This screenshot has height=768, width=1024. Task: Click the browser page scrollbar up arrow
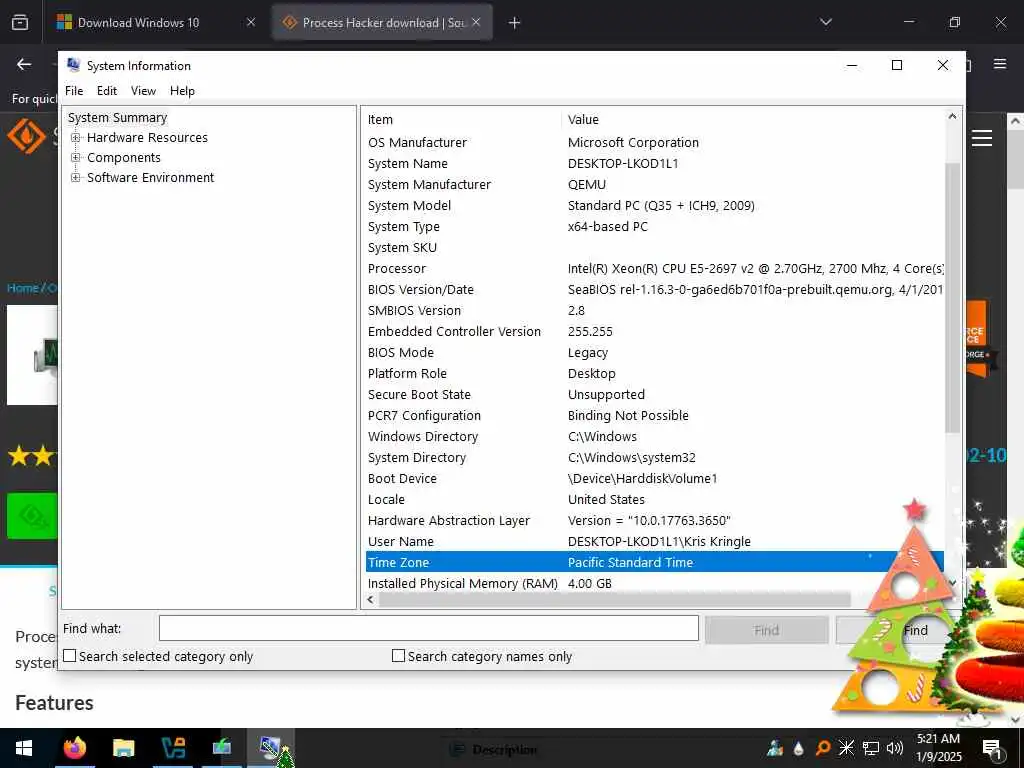[x=1016, y=121]
